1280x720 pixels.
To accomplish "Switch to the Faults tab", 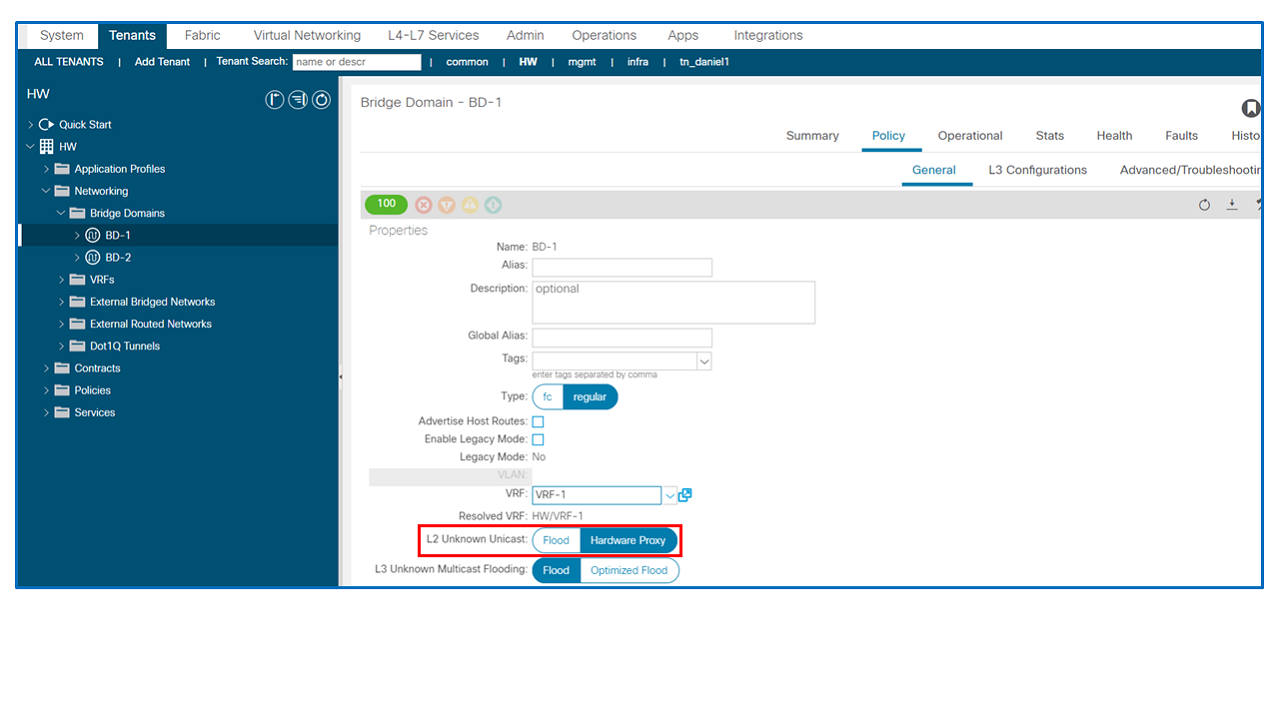I will click(1181, 136).
